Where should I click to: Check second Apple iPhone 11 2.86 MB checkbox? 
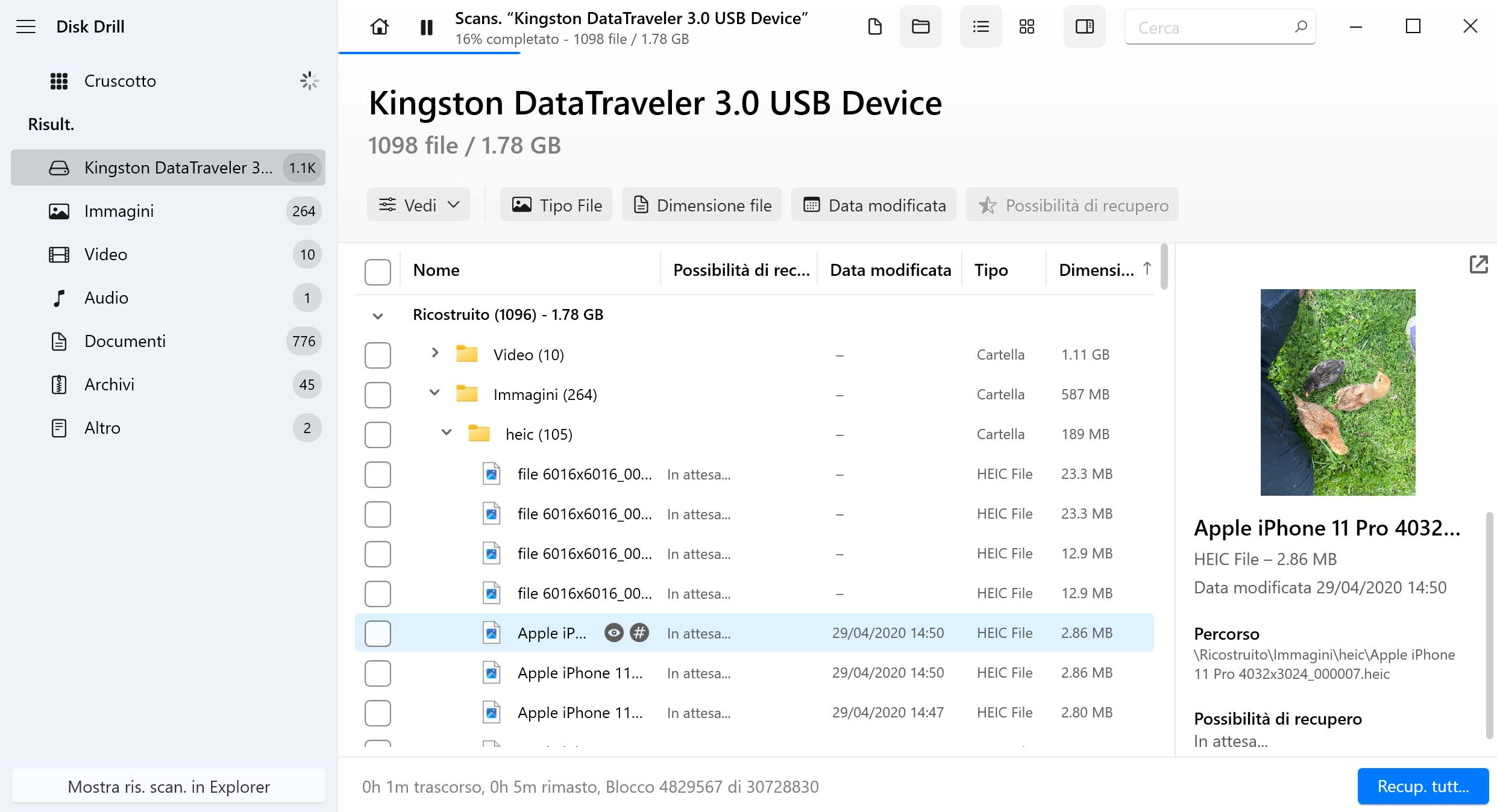(378, 673)
